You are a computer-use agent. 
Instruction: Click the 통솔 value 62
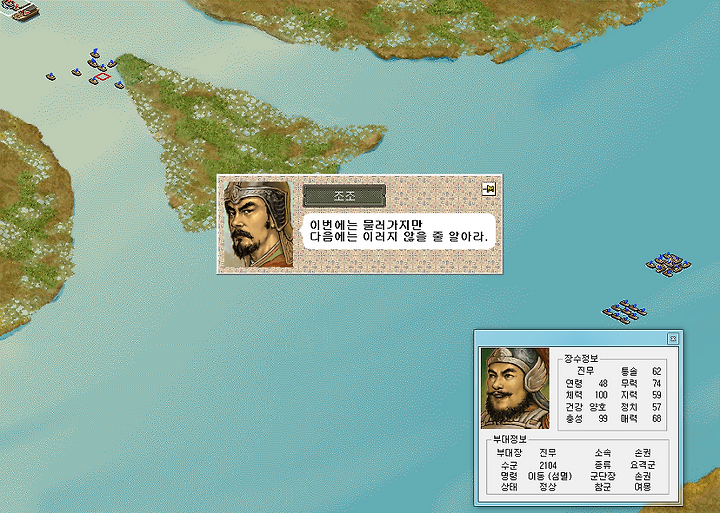click(x=656, y=371)
